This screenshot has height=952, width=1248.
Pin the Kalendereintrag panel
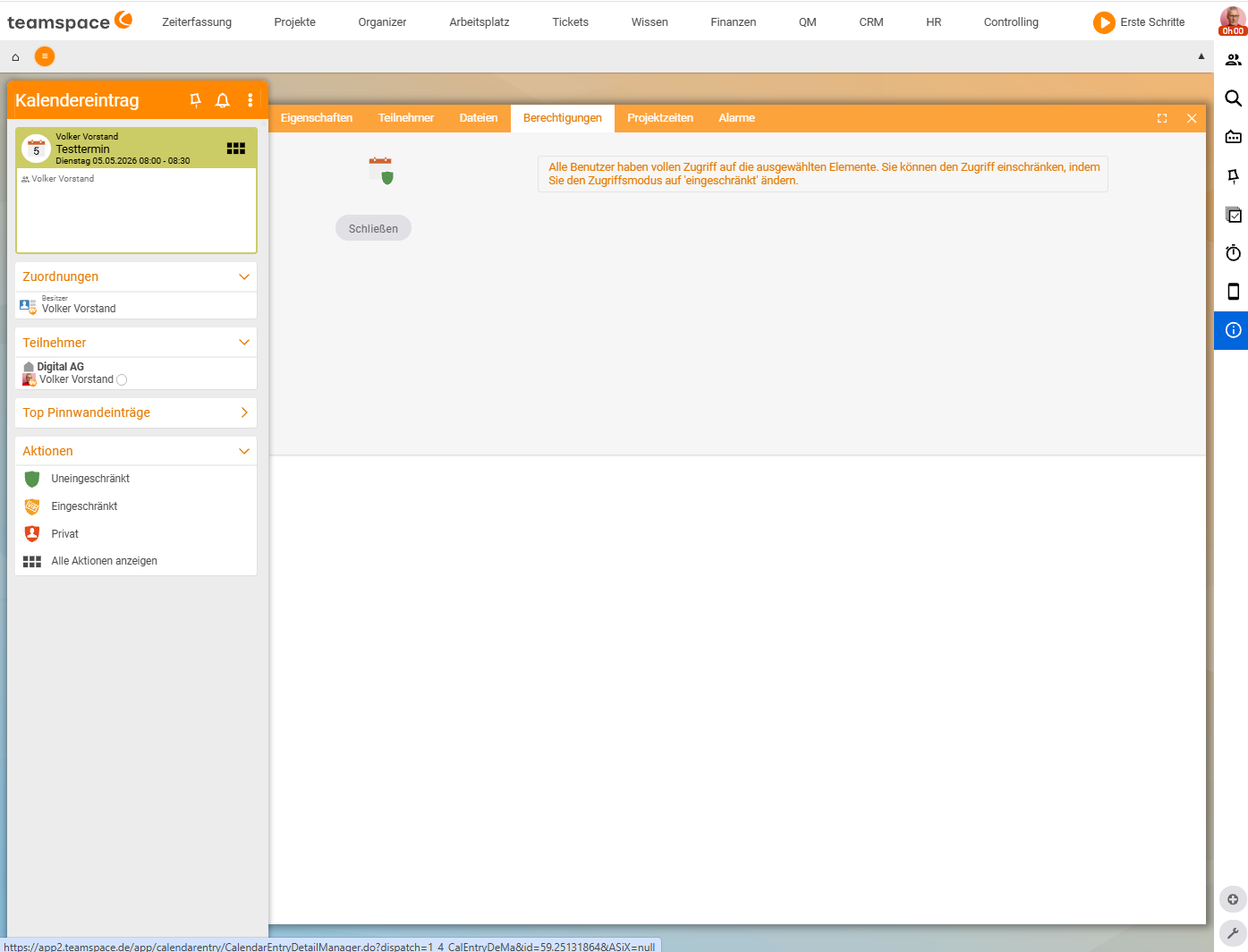pyautogui.click(x=195, y=100)
